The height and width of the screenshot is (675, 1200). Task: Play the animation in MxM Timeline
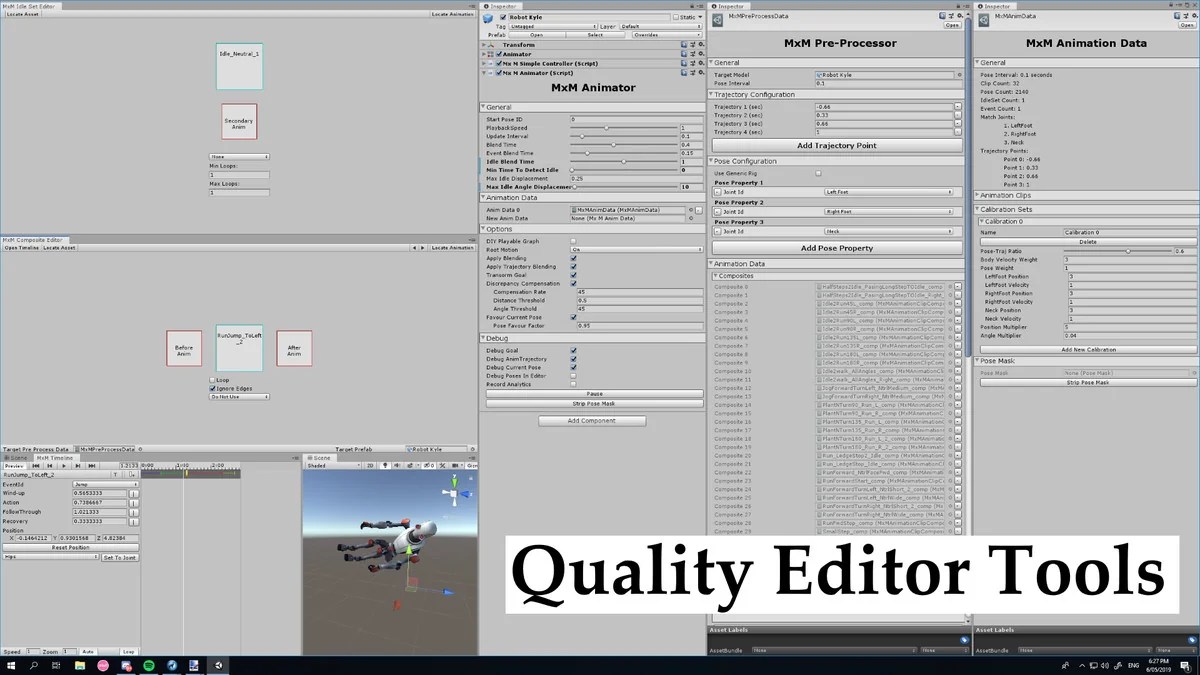tap(64, 466)
